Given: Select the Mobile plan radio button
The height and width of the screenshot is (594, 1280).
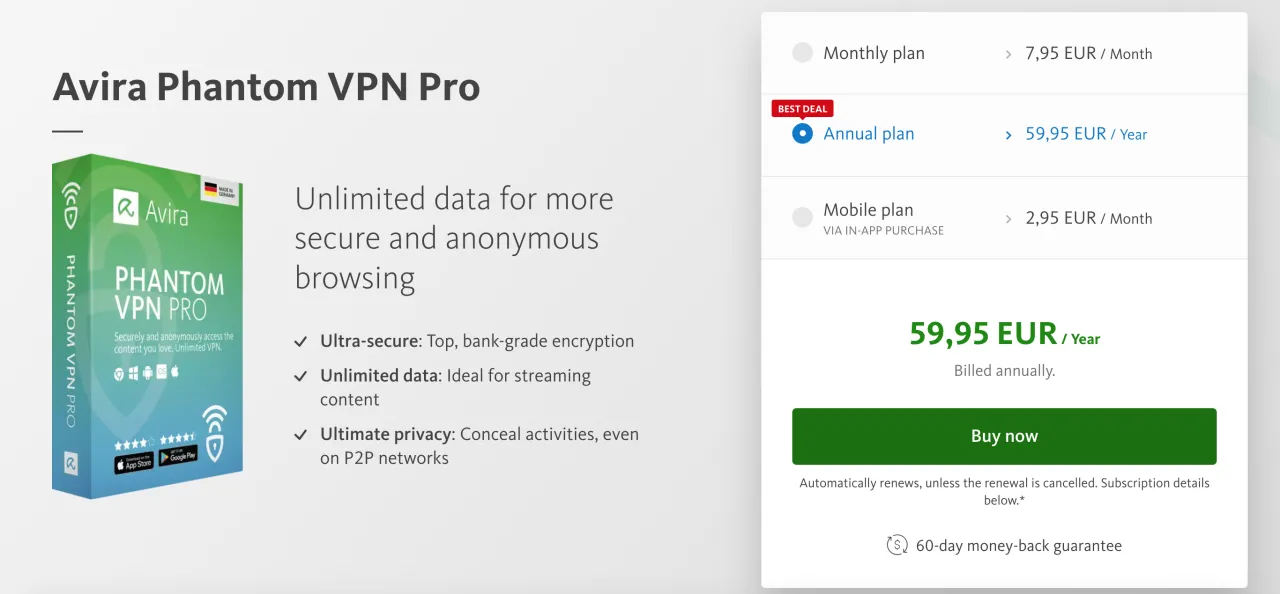Looking at the screenshot, I should coord(802,217).
